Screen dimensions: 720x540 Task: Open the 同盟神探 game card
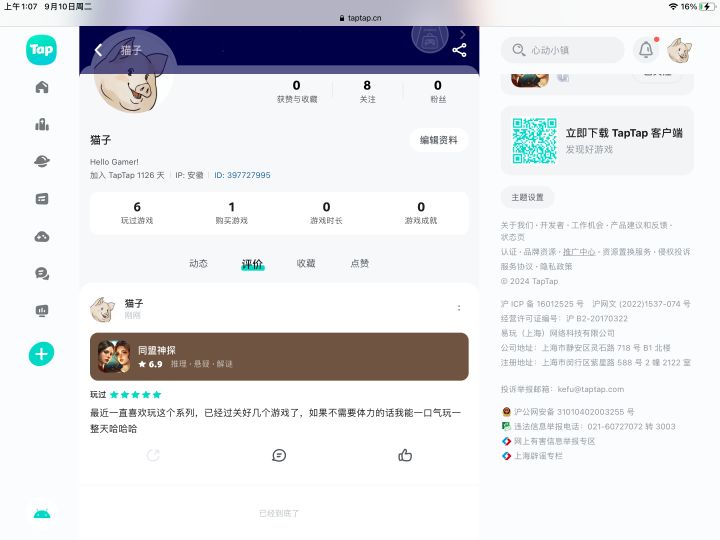(279, 356)
